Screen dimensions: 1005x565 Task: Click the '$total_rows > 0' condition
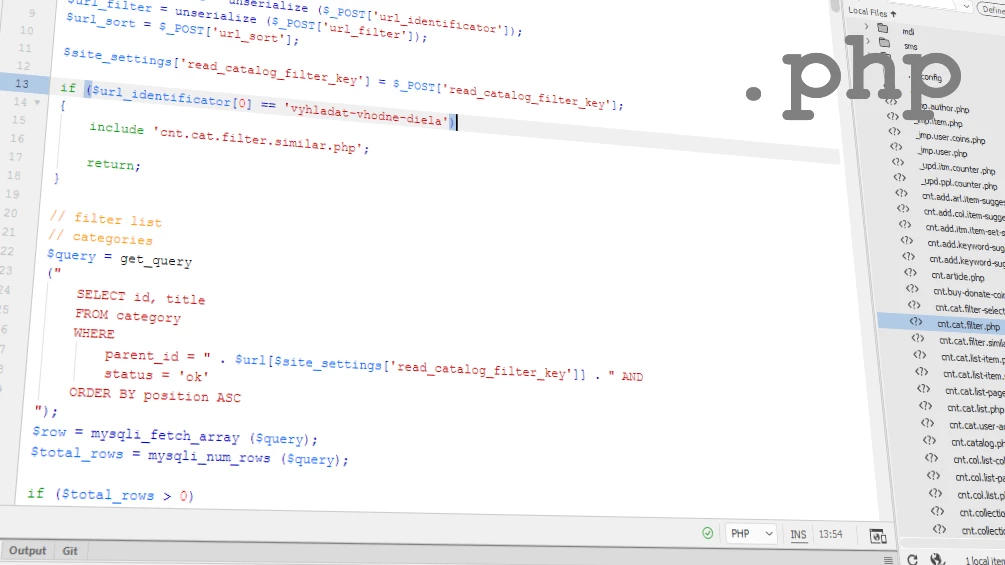(x=125, y=495)
